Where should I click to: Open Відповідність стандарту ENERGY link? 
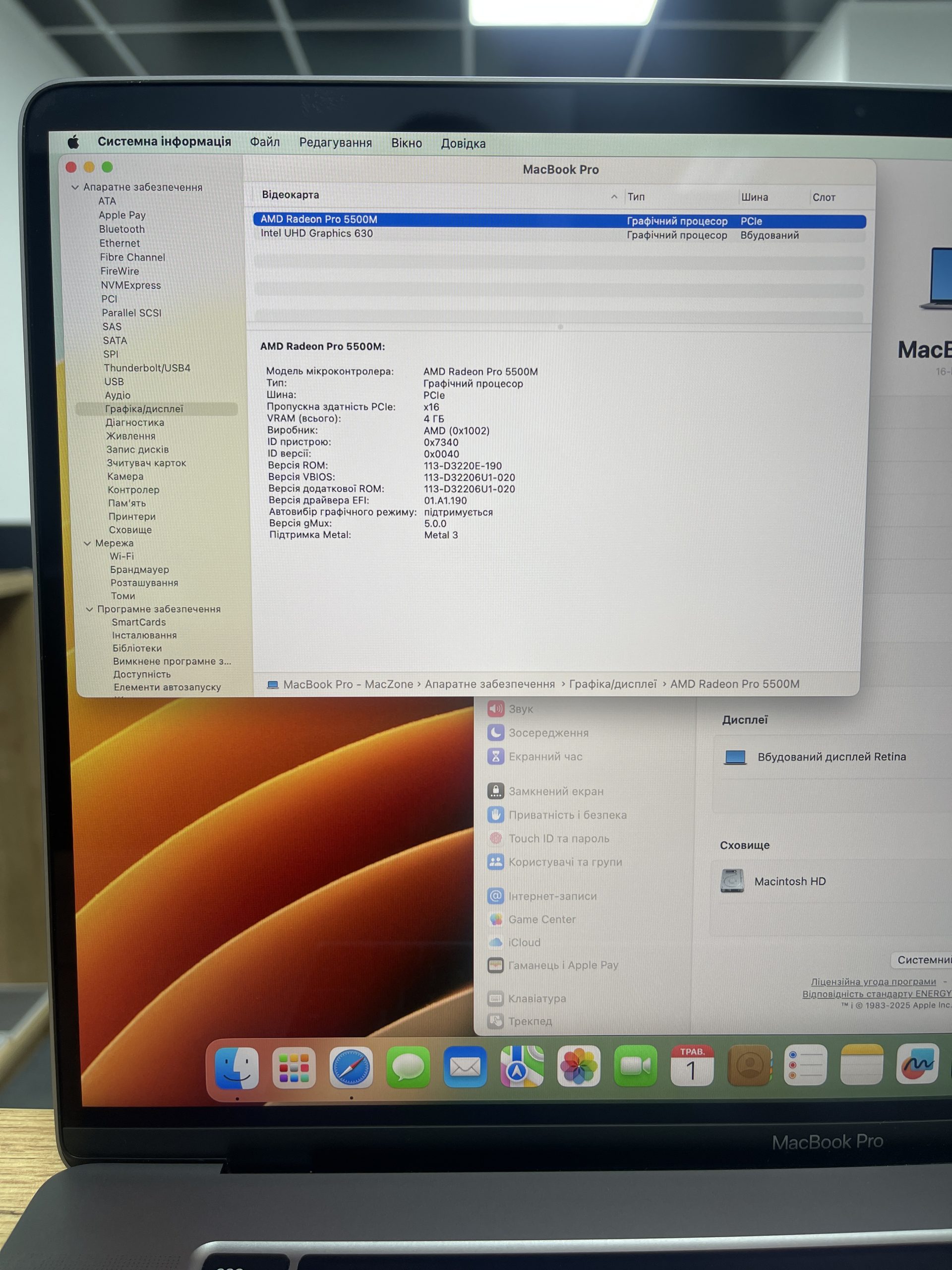click(877, 994)
